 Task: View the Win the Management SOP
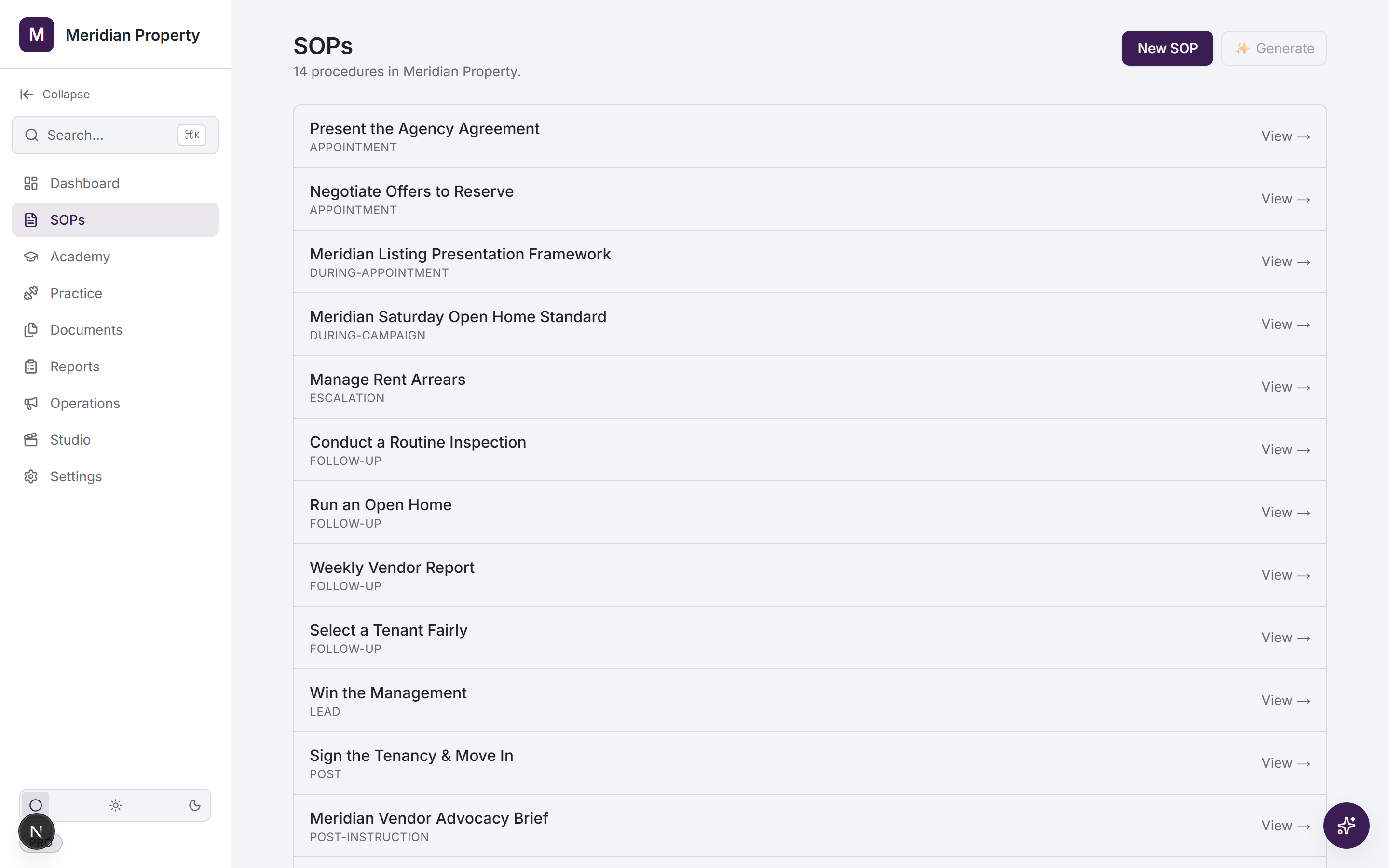pyautogui.click(x=1285, y=700)
